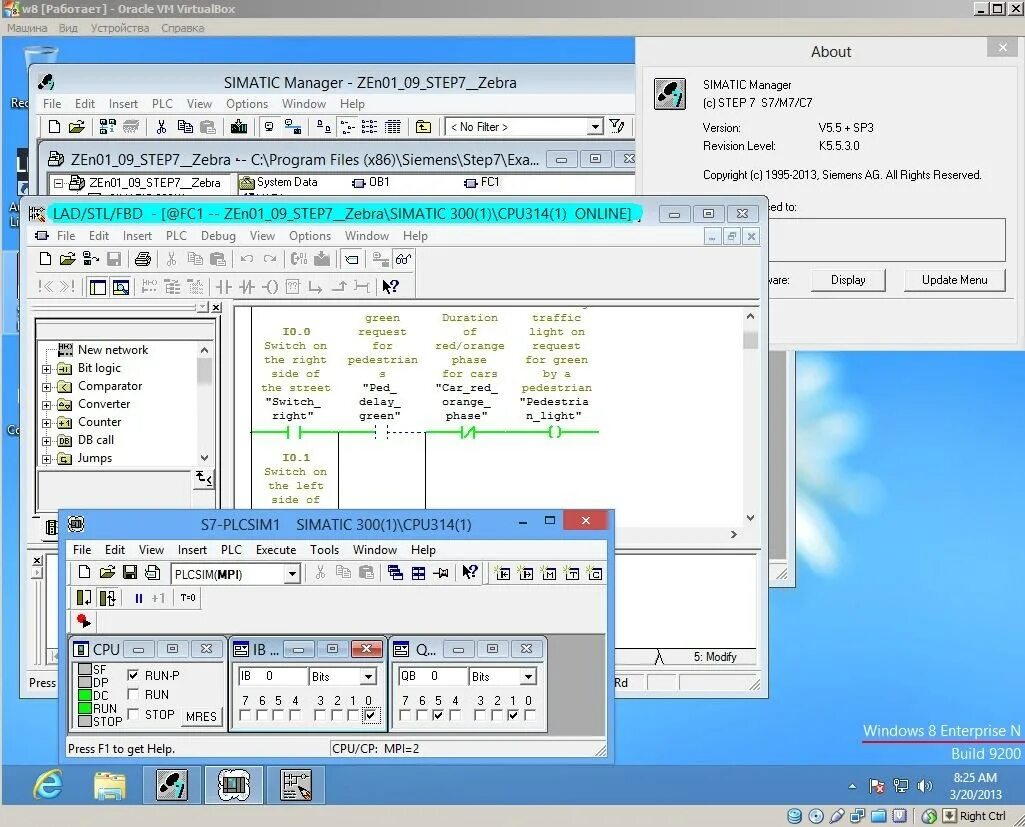Insert a normally open contact element

pos(224,286)
